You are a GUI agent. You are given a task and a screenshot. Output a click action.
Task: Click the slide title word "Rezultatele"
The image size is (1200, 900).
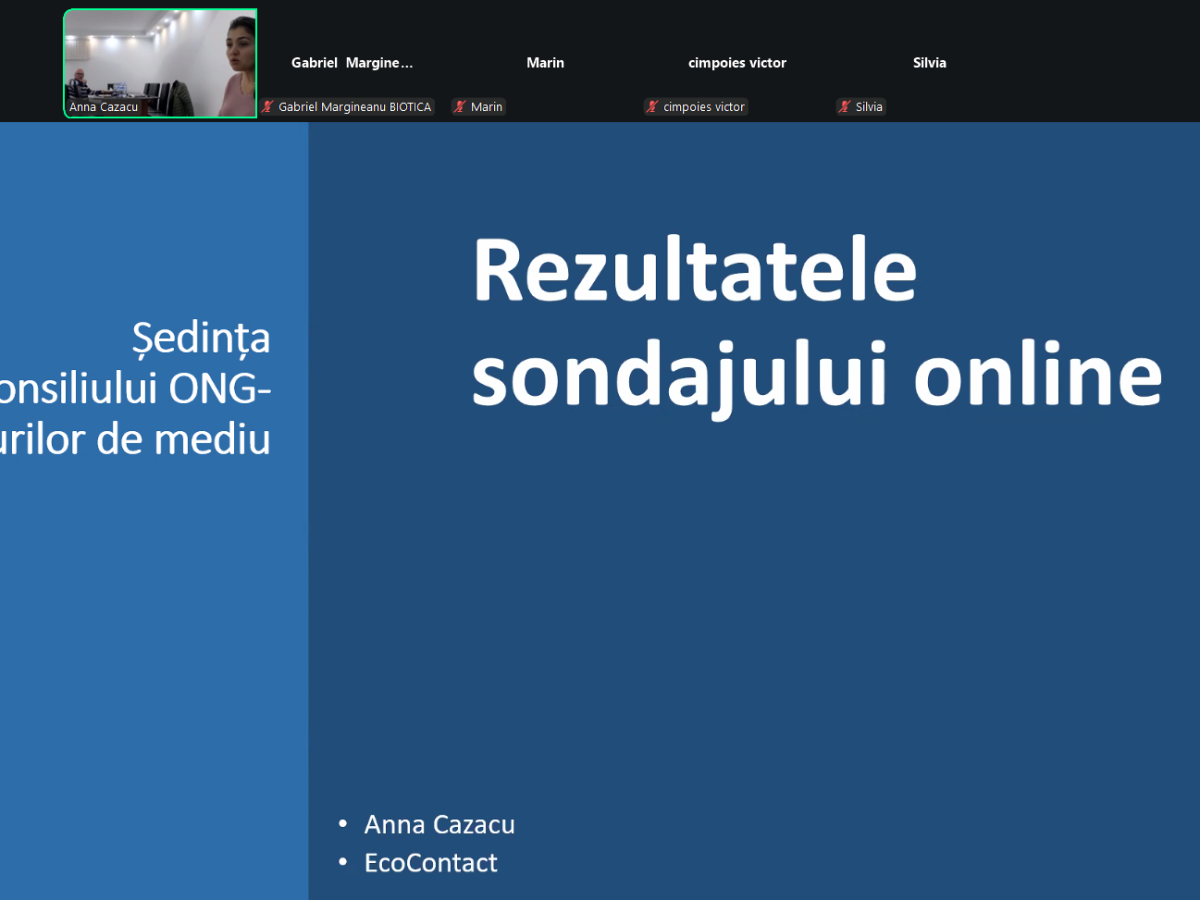click(694, 272)
